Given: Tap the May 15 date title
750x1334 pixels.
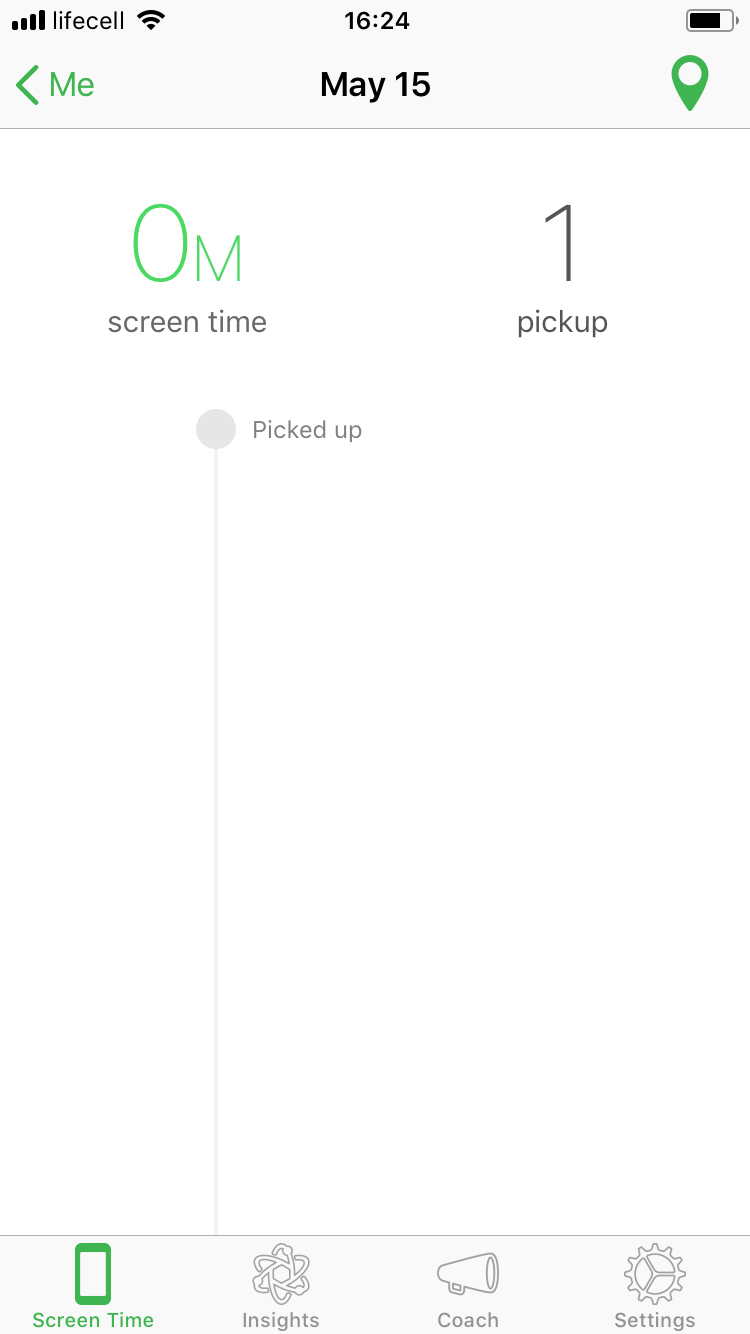Looking at the screenshot, I should point(375,85).
